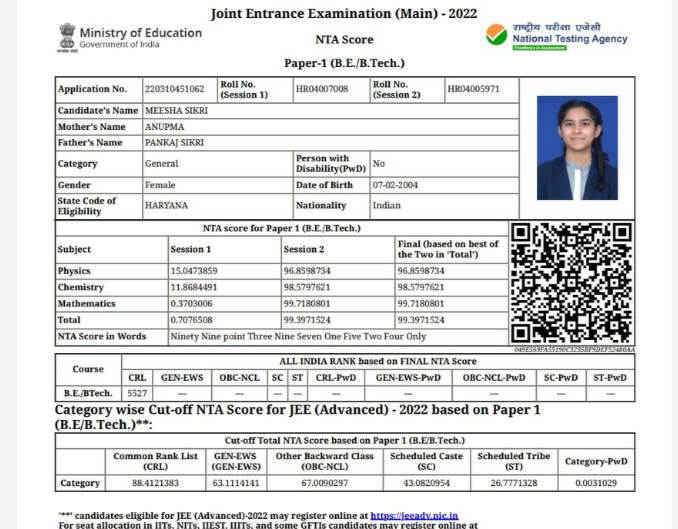Viewport: 678px width, 529px height.
Task: Click mother's name ANUPMA
Action: (x=164, y=127)
